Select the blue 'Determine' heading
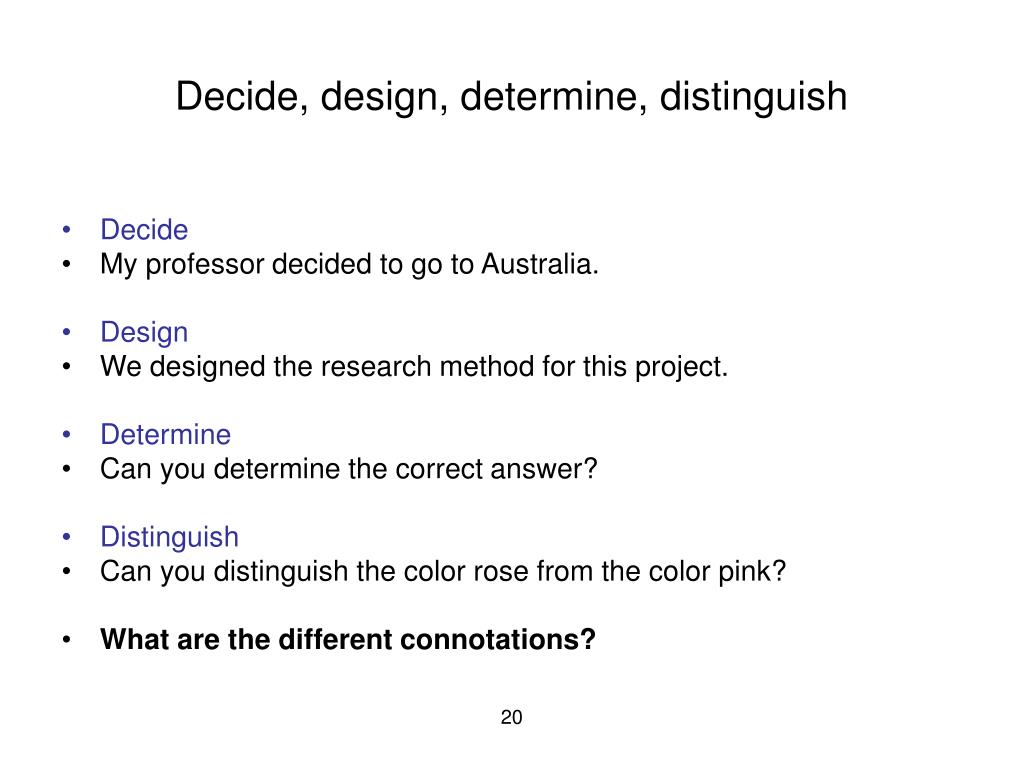Viewport: 1024px width, 768px height. click(x=165, y=434)
